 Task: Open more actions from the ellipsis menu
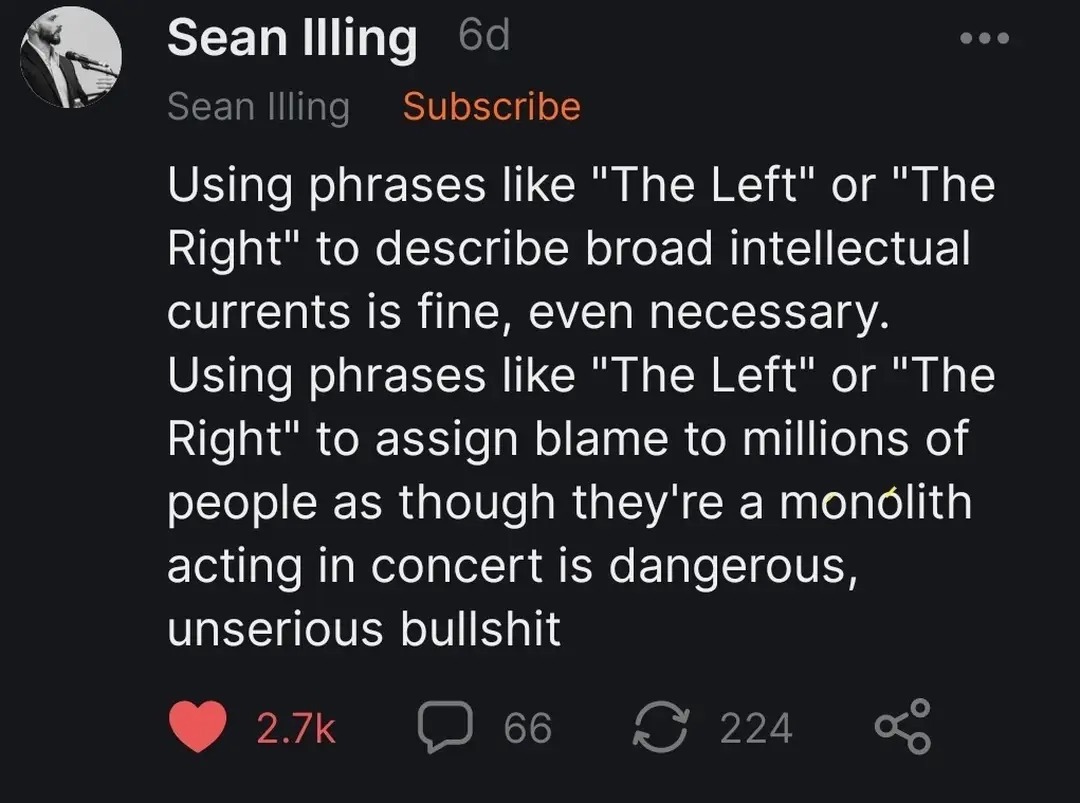pos(984,38)
